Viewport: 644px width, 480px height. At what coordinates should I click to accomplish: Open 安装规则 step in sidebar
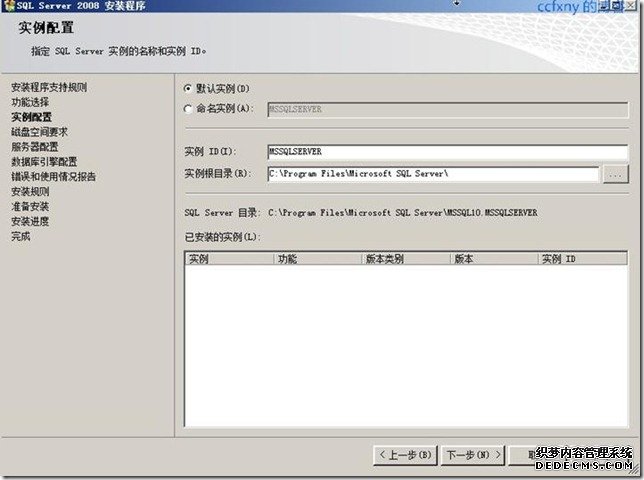(x=30, y=191)
